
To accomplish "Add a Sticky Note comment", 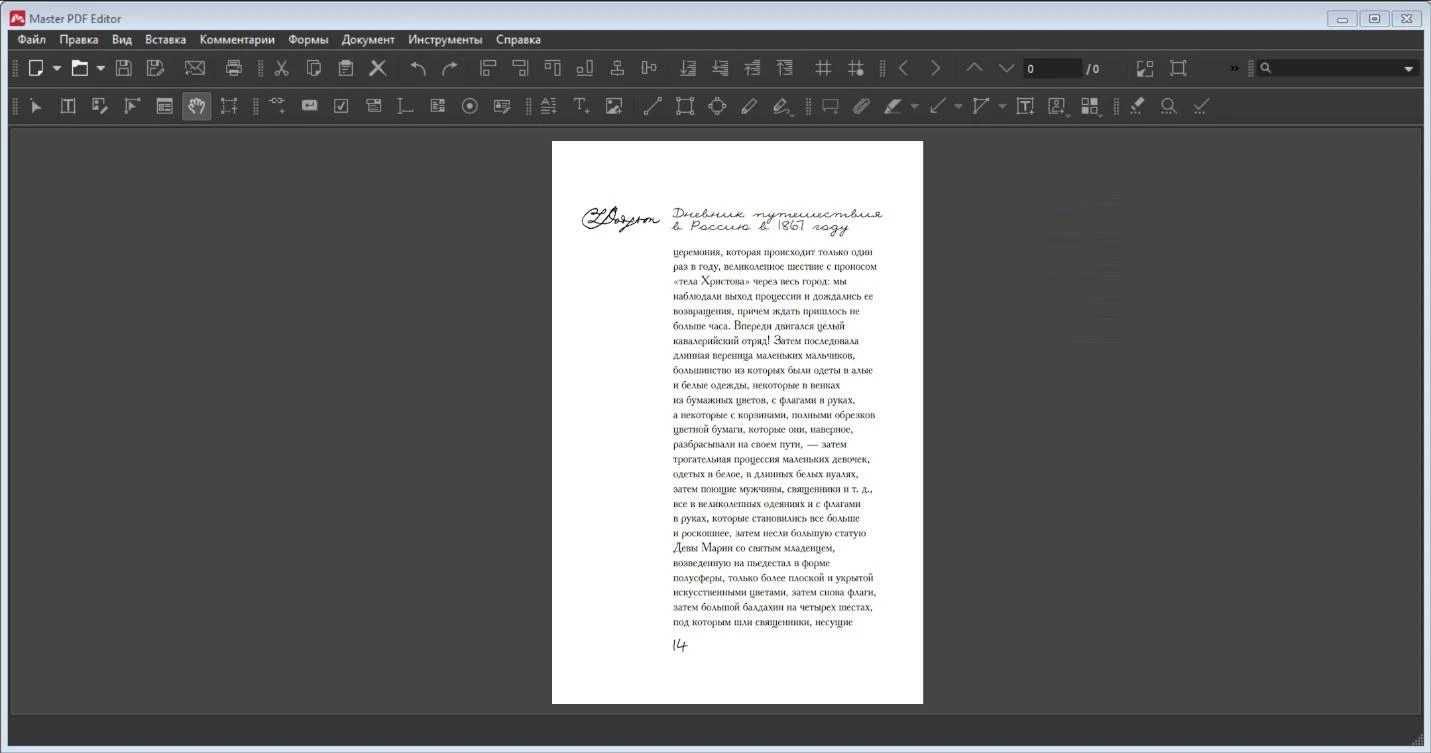I will (830, 106).
